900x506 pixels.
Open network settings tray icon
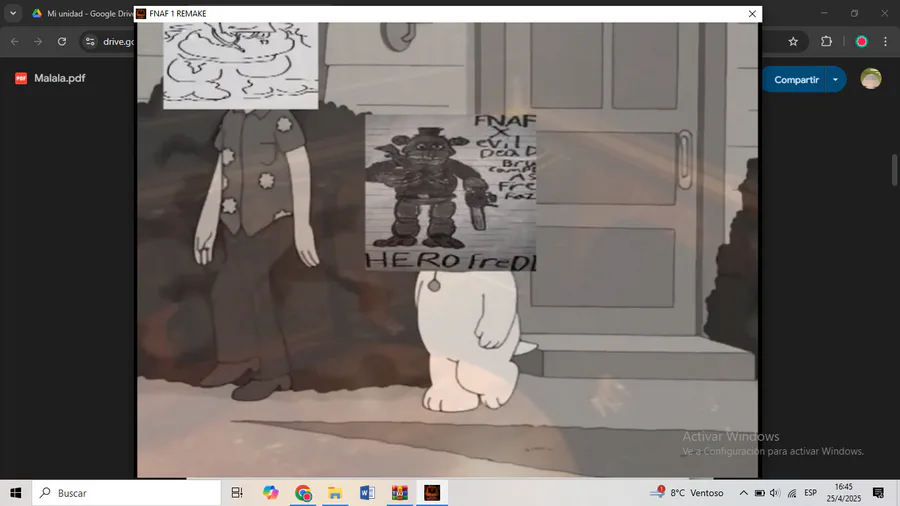(792, 493)
